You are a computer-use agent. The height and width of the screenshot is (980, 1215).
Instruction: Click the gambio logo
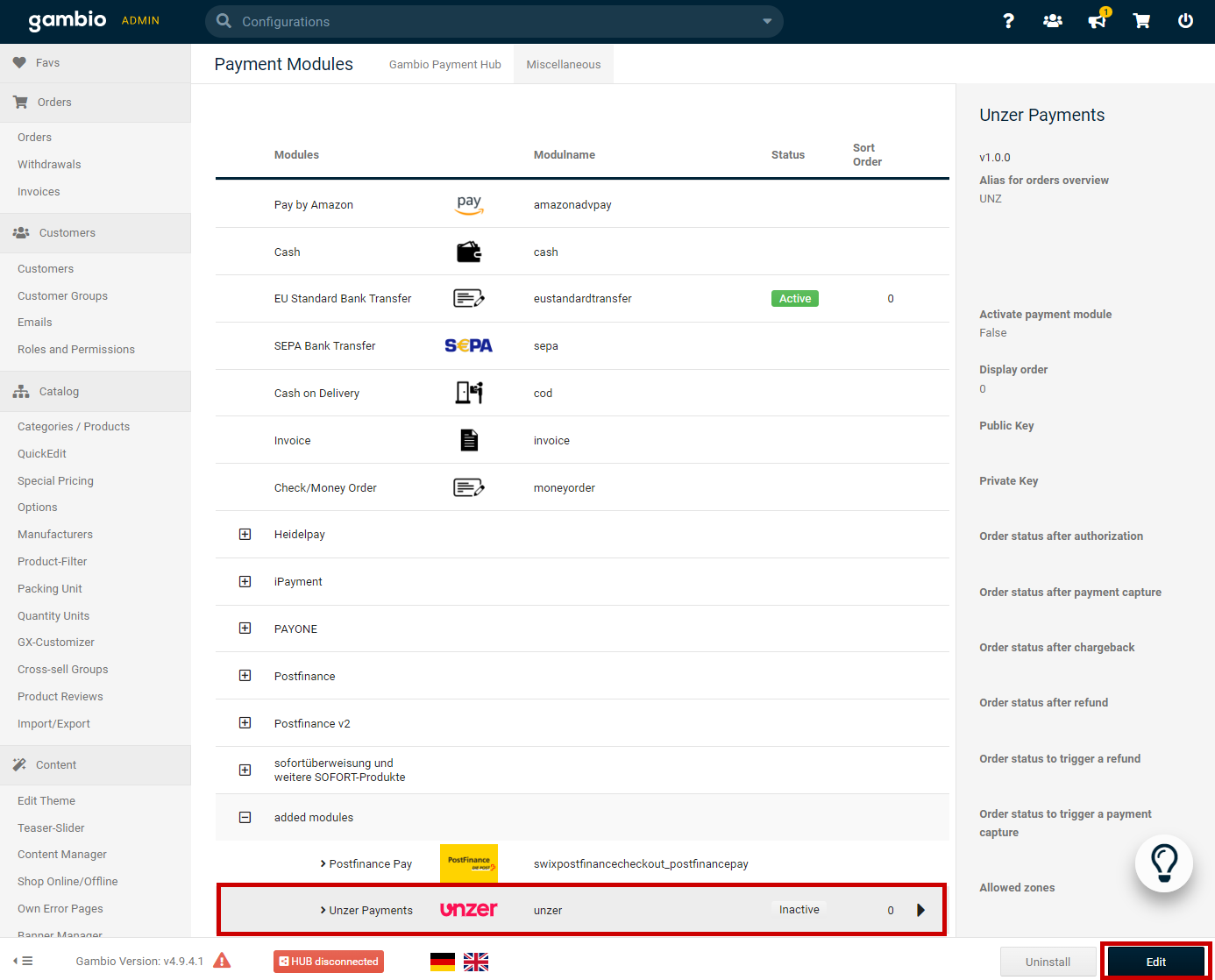pos(67,20)
